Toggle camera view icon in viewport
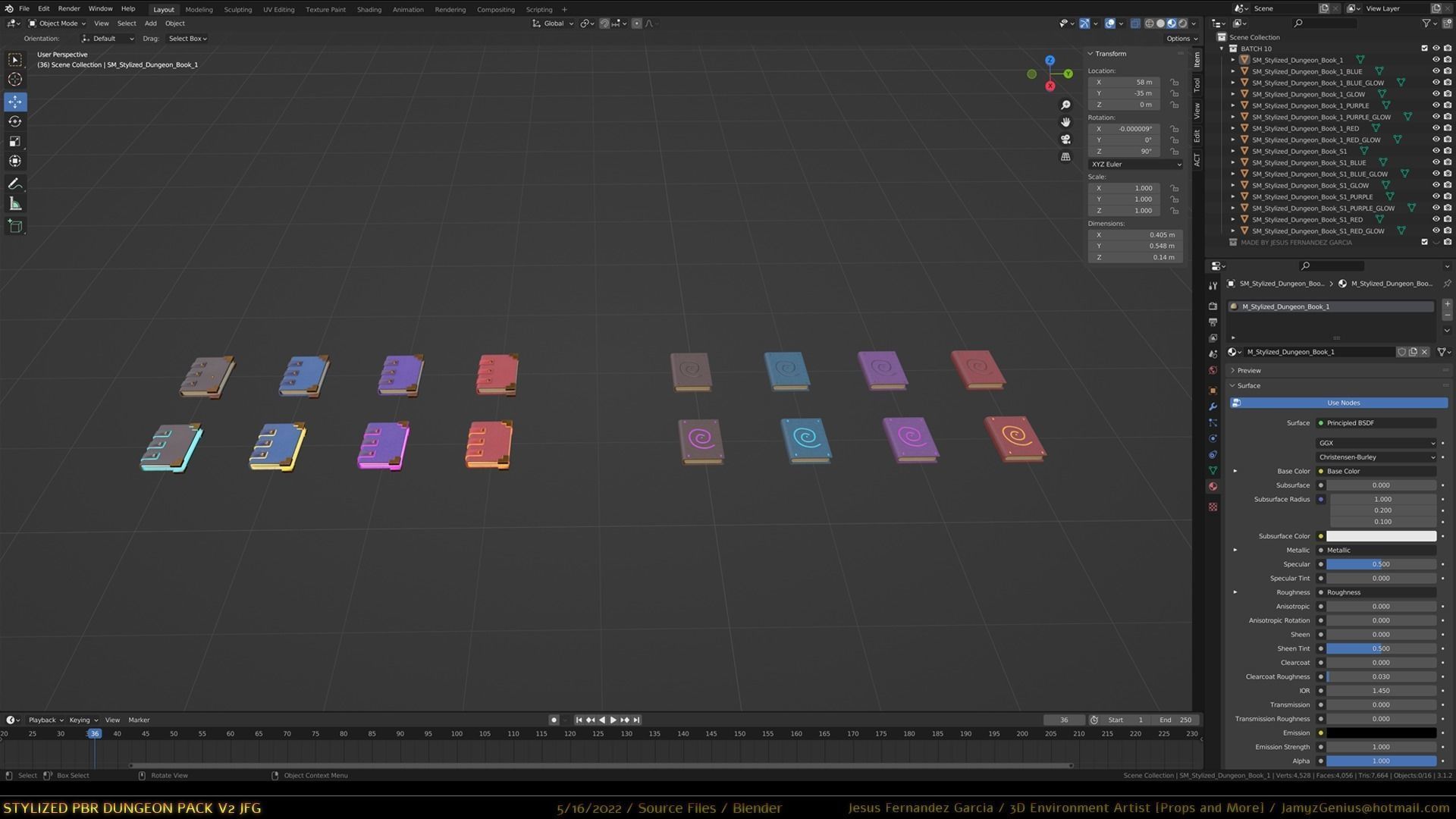Screen dimensions: 1456x819 pos(1065,140)
